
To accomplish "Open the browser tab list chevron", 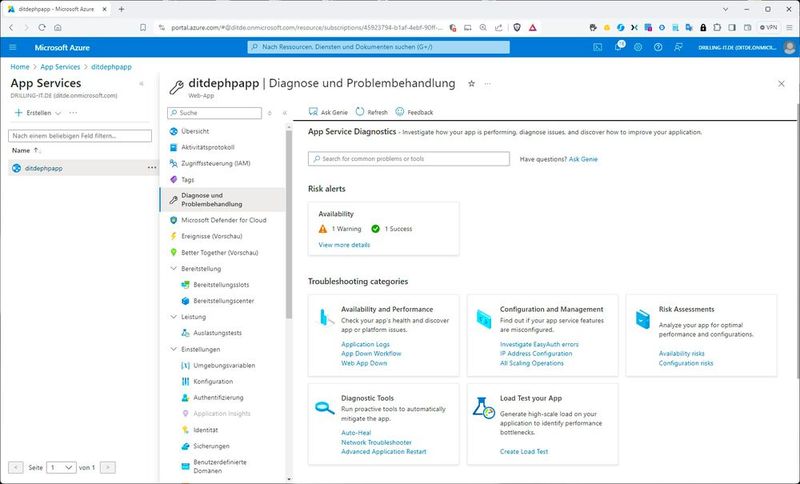I will click(x=726, y=9).
